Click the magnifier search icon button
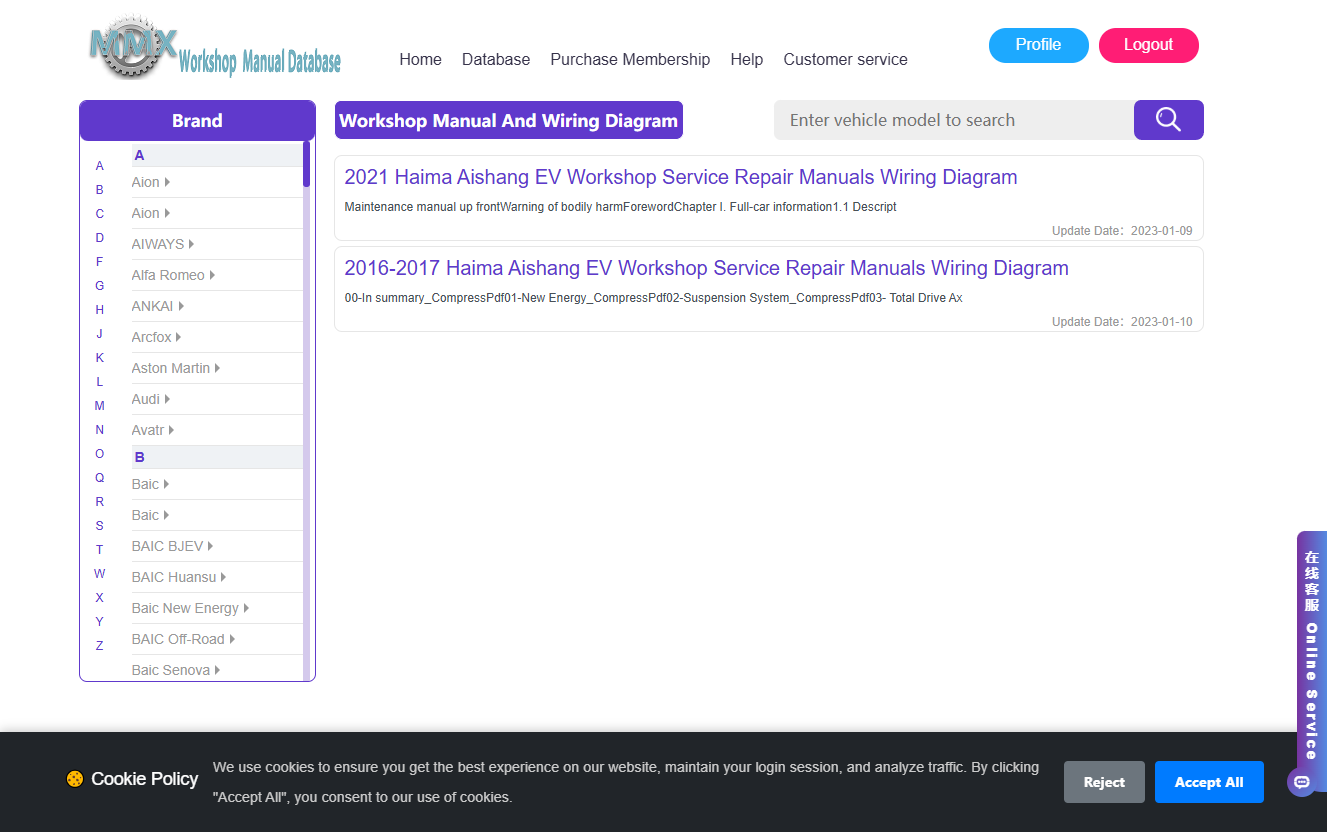The height and width of the screenshot is (832, 1327). point(1168,120)
